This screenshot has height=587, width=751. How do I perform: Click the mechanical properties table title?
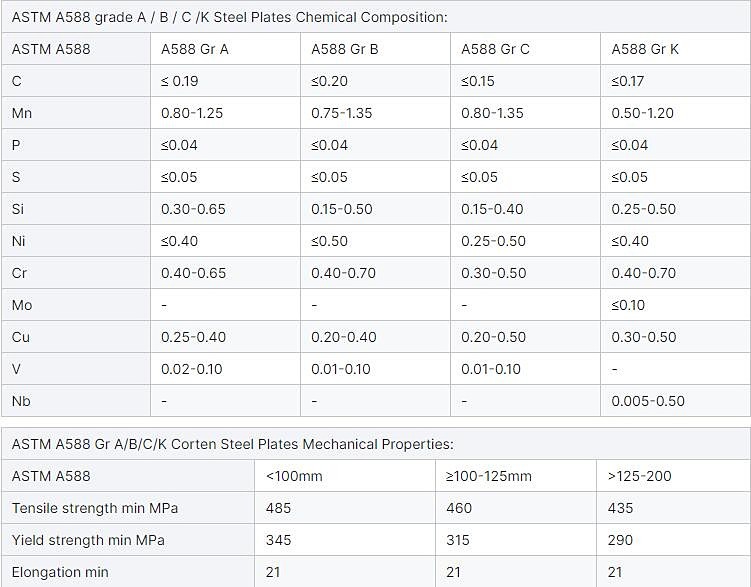(x=232, y=443)
